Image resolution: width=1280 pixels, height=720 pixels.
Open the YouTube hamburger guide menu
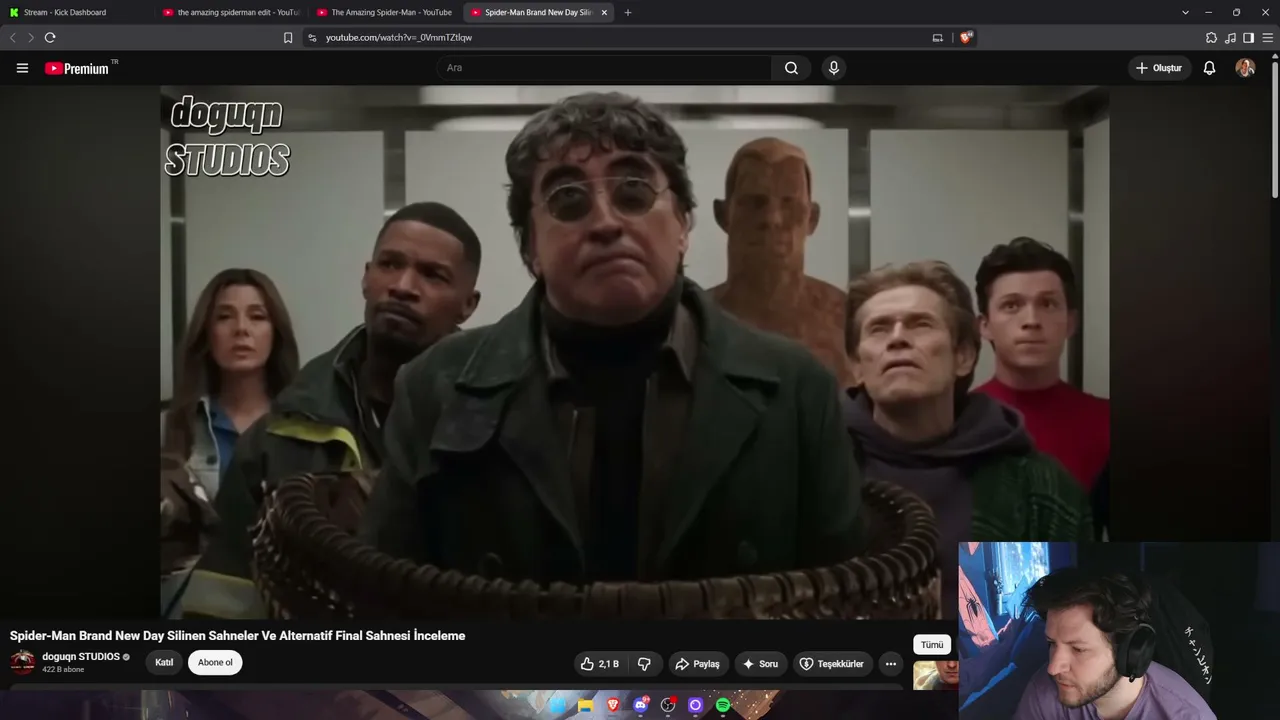22,68
